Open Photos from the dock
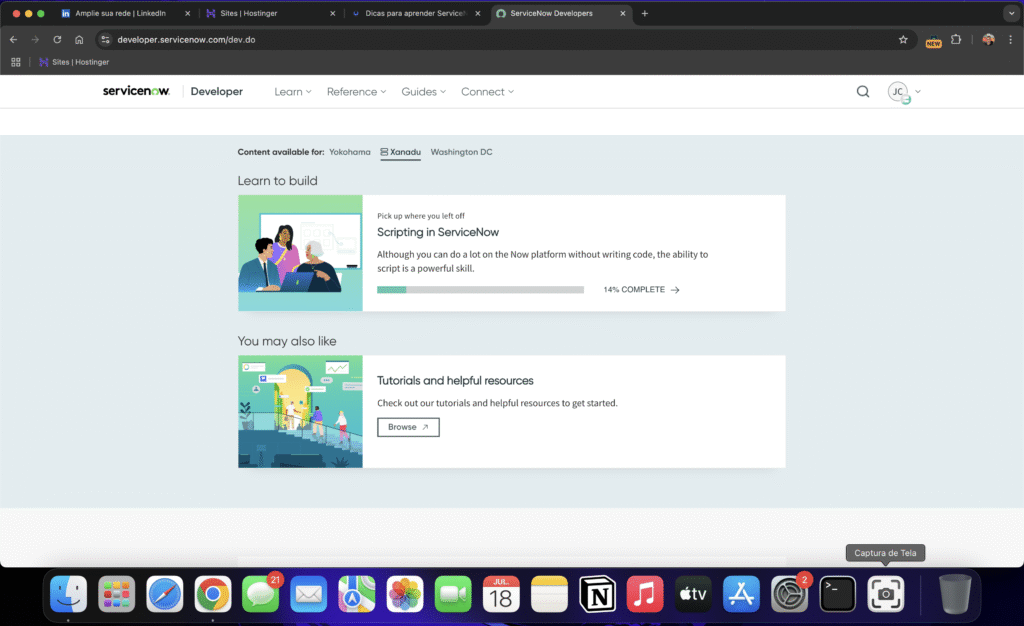The image size is (1024, 626). (405, 594)
